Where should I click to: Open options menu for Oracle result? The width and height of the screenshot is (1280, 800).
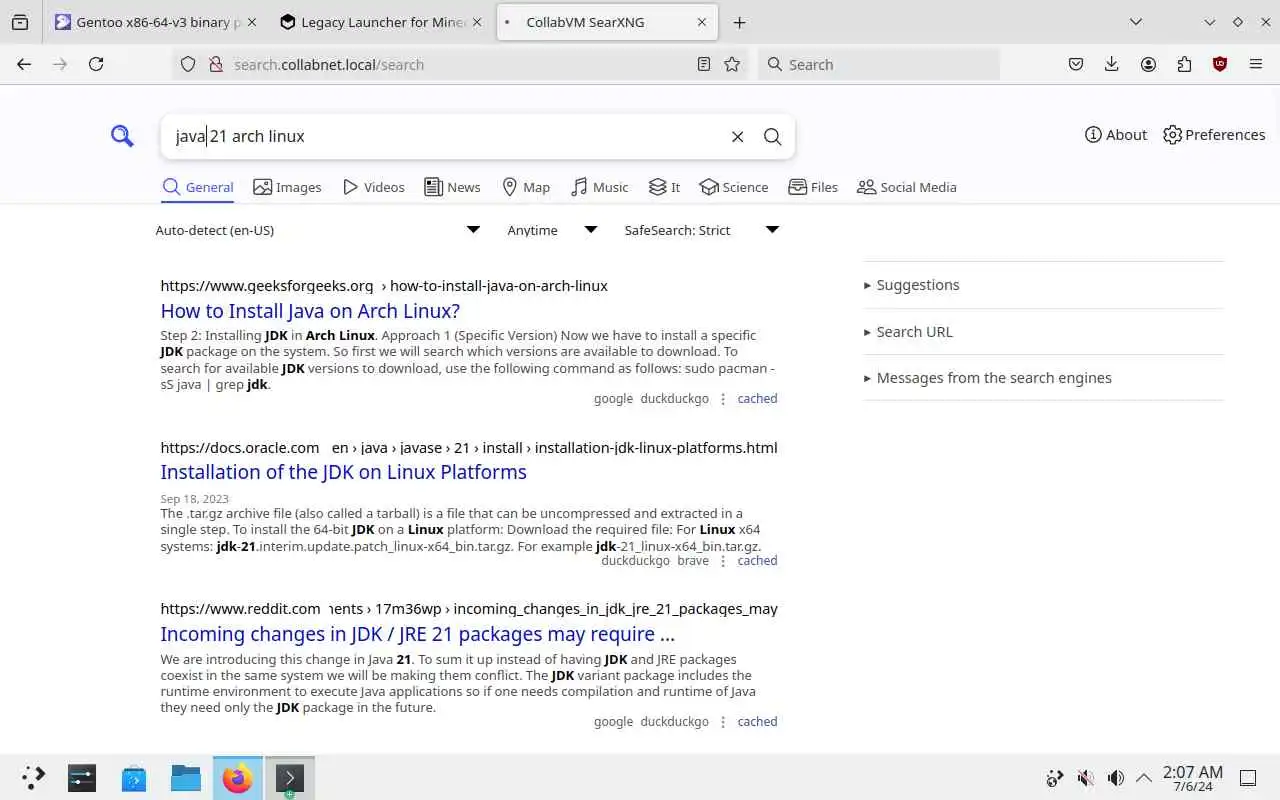point(723,561)
